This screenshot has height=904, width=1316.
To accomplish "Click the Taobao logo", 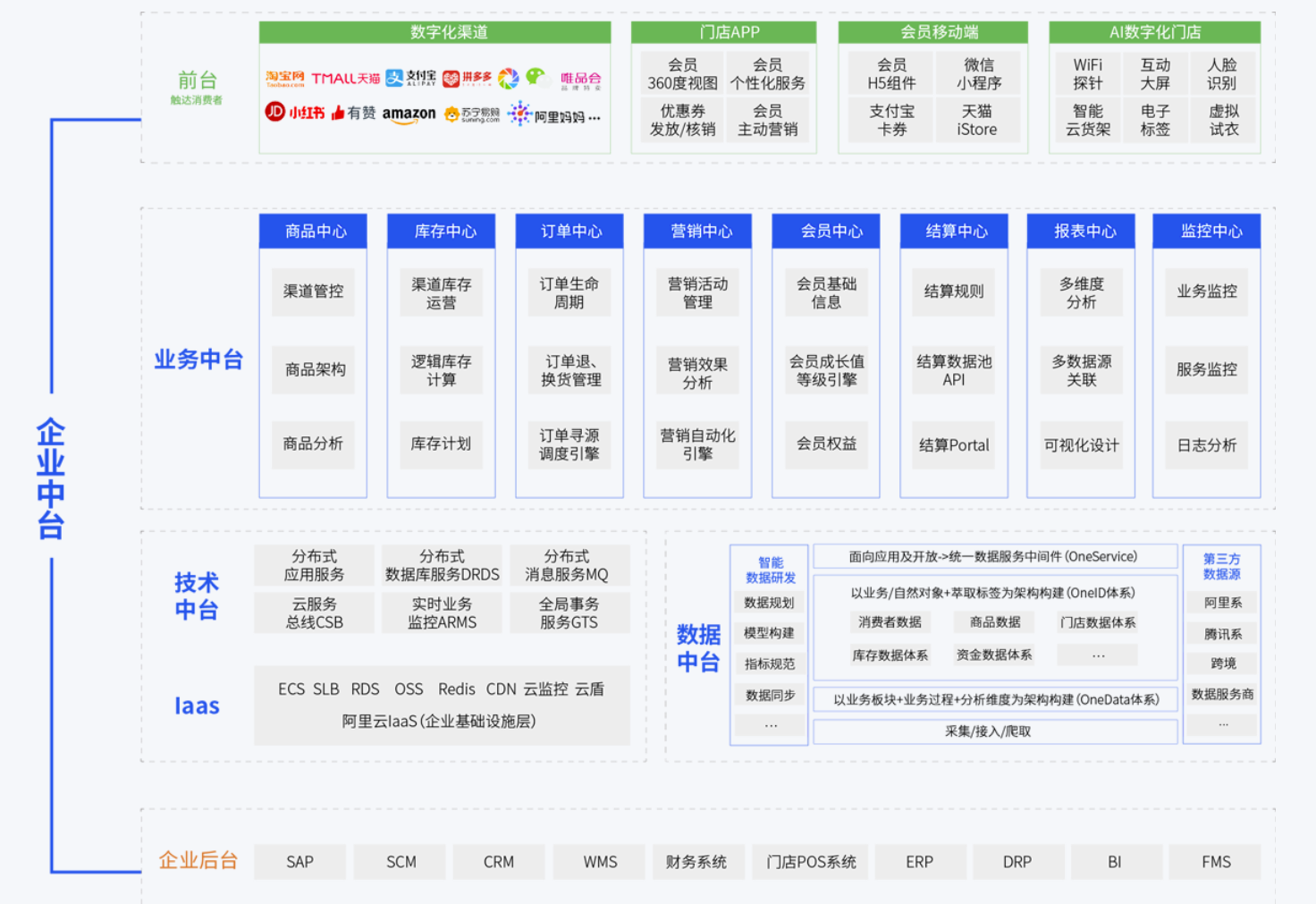I will click(284, 79).
